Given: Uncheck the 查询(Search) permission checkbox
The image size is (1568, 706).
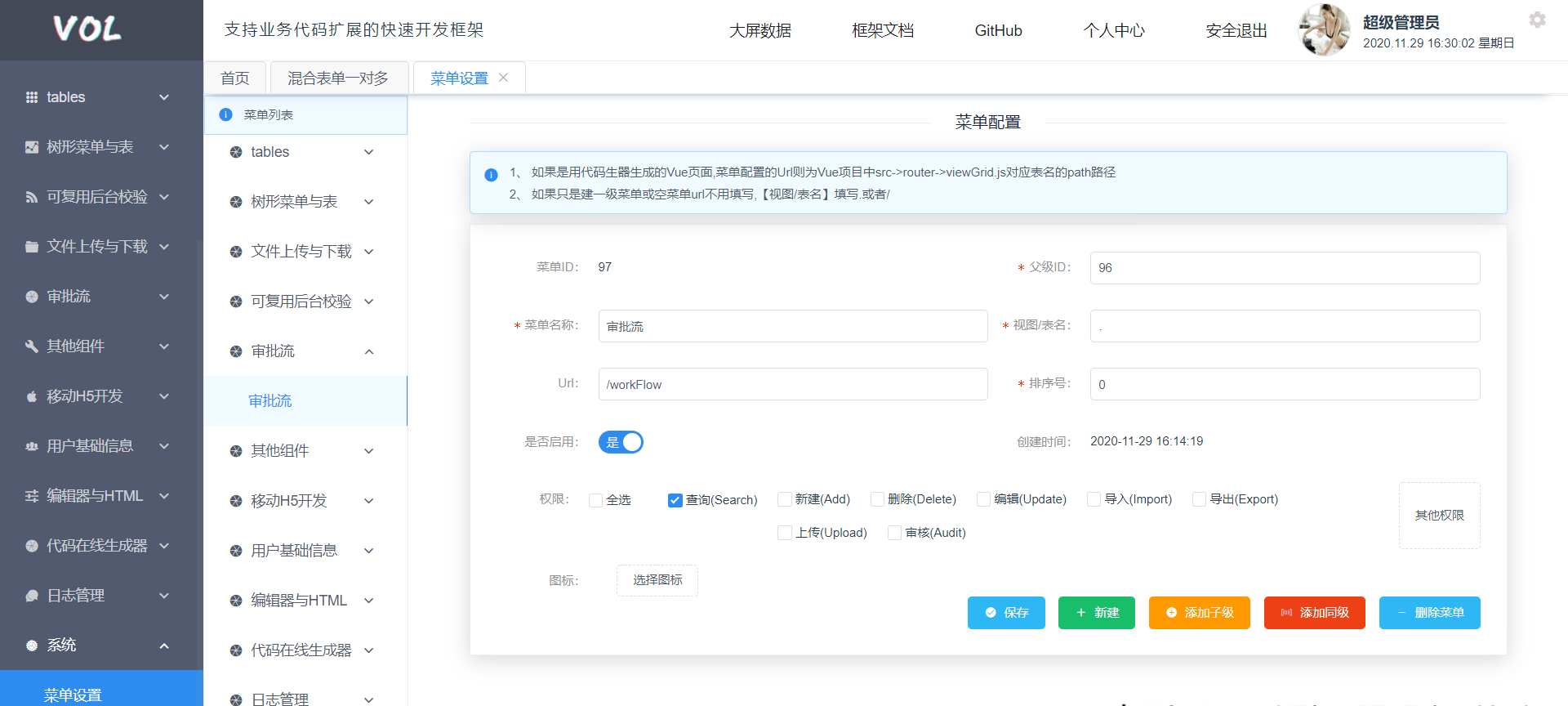Looking at the screenshot, I should [x=675, y=500].
